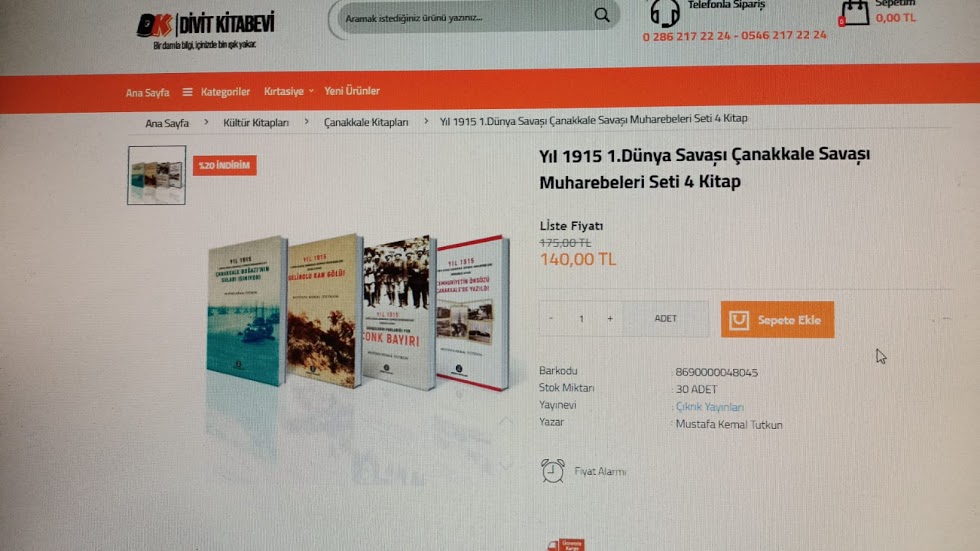The width and height of the screenshot is (980, 551).
Task: Decrease quantity with the minus button
Action: click(551, 319)
